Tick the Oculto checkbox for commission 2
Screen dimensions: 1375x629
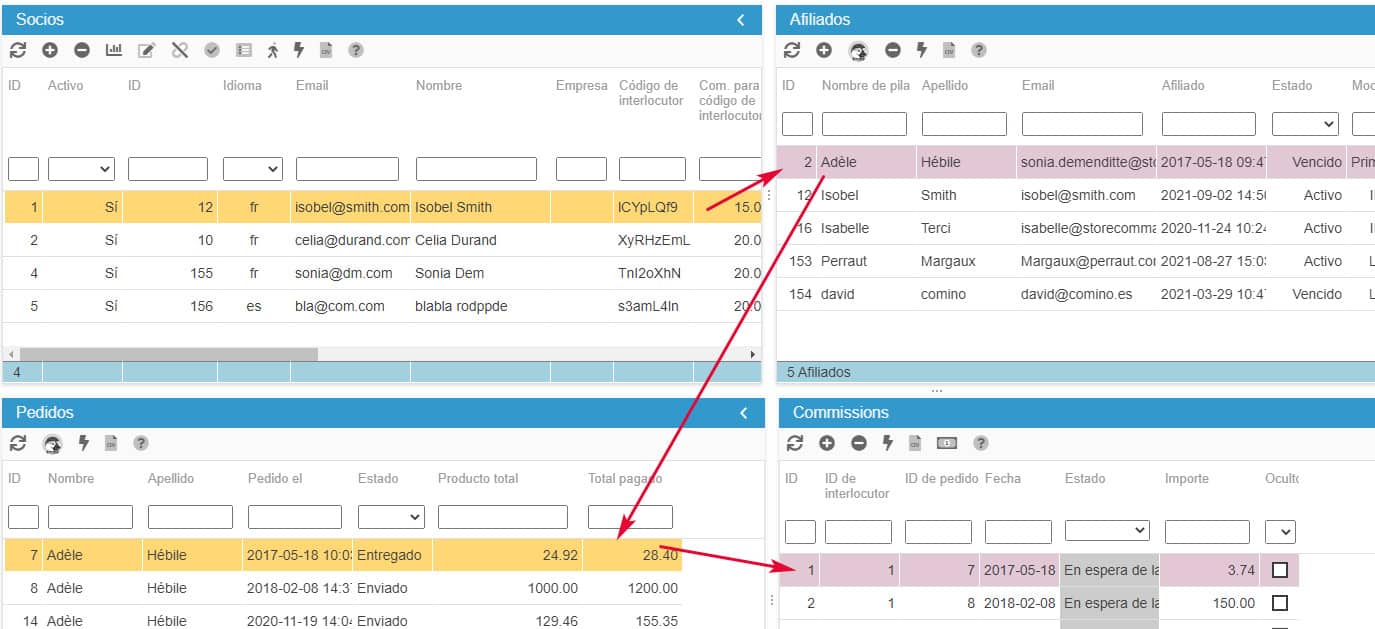coord(1279,603)
